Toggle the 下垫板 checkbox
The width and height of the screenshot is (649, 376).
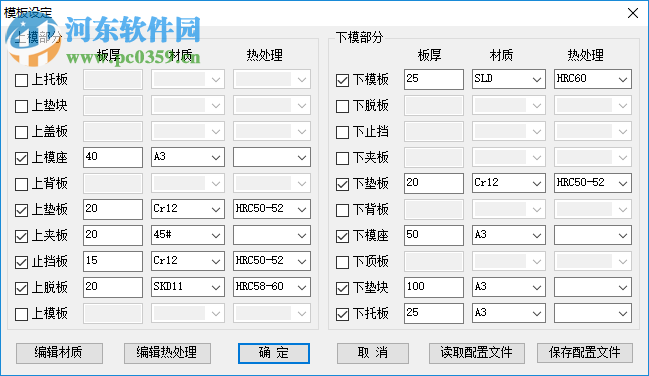[x=342, y=184]
